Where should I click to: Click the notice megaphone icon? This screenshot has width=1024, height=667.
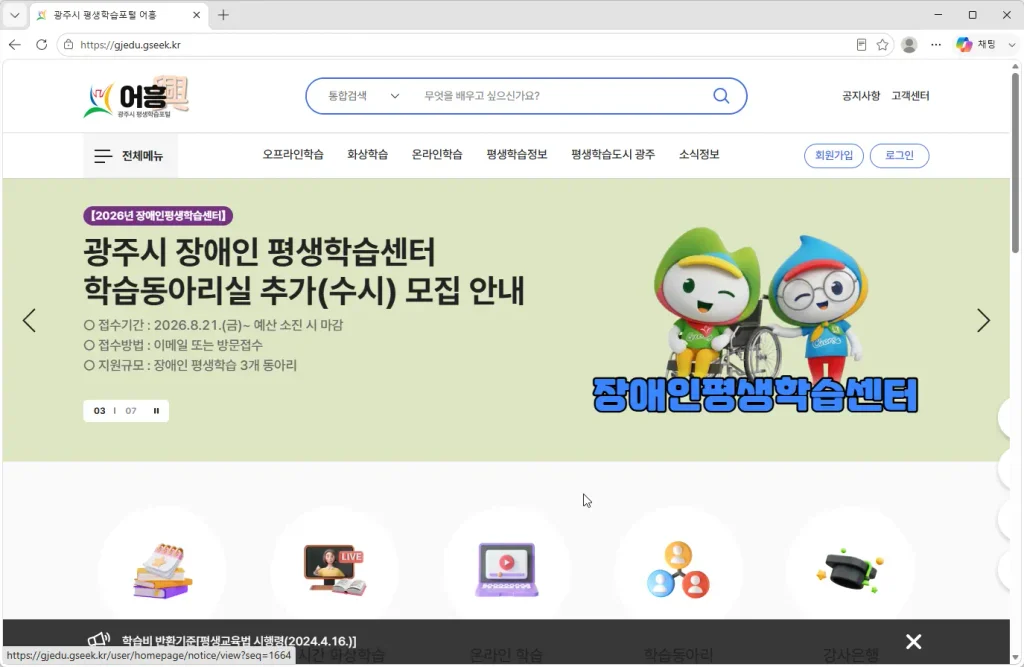tap(99, 640)
